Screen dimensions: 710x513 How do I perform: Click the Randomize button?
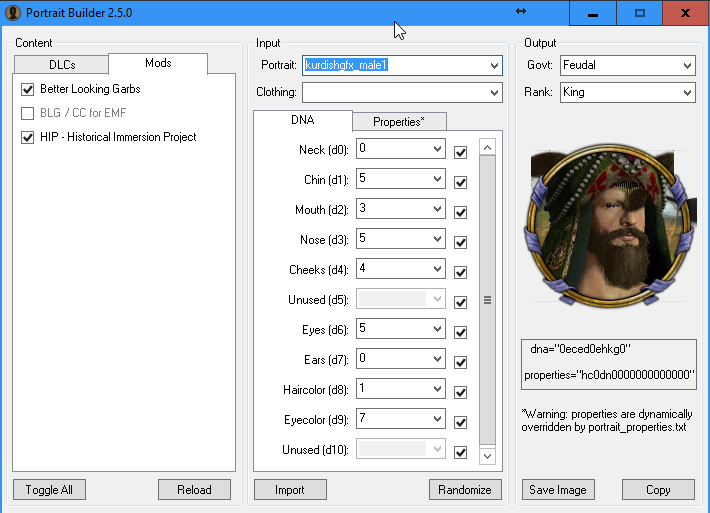[x=465, y=490]
